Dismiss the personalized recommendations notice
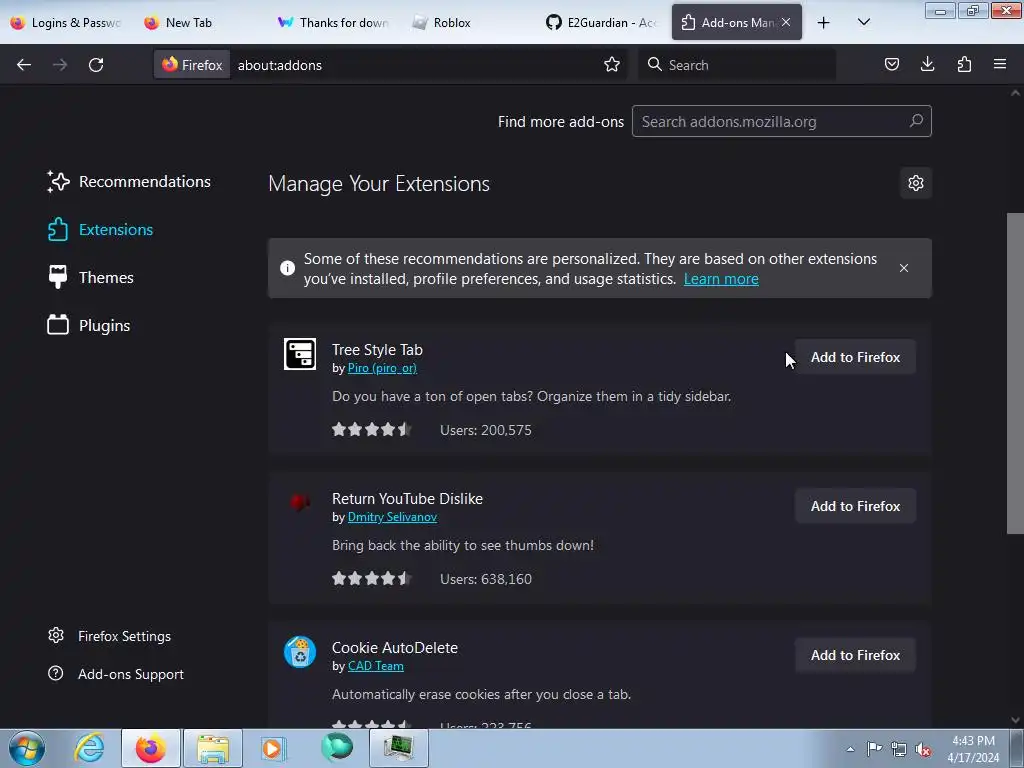 [904, 268]
